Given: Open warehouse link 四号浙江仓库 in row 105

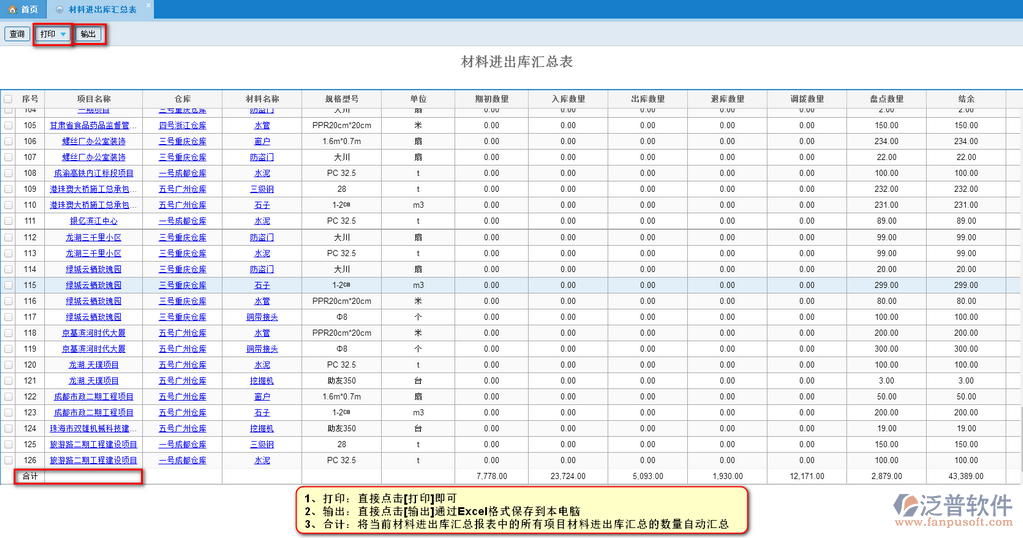Looking at the screenshot, I should click(x=182, y=126).
